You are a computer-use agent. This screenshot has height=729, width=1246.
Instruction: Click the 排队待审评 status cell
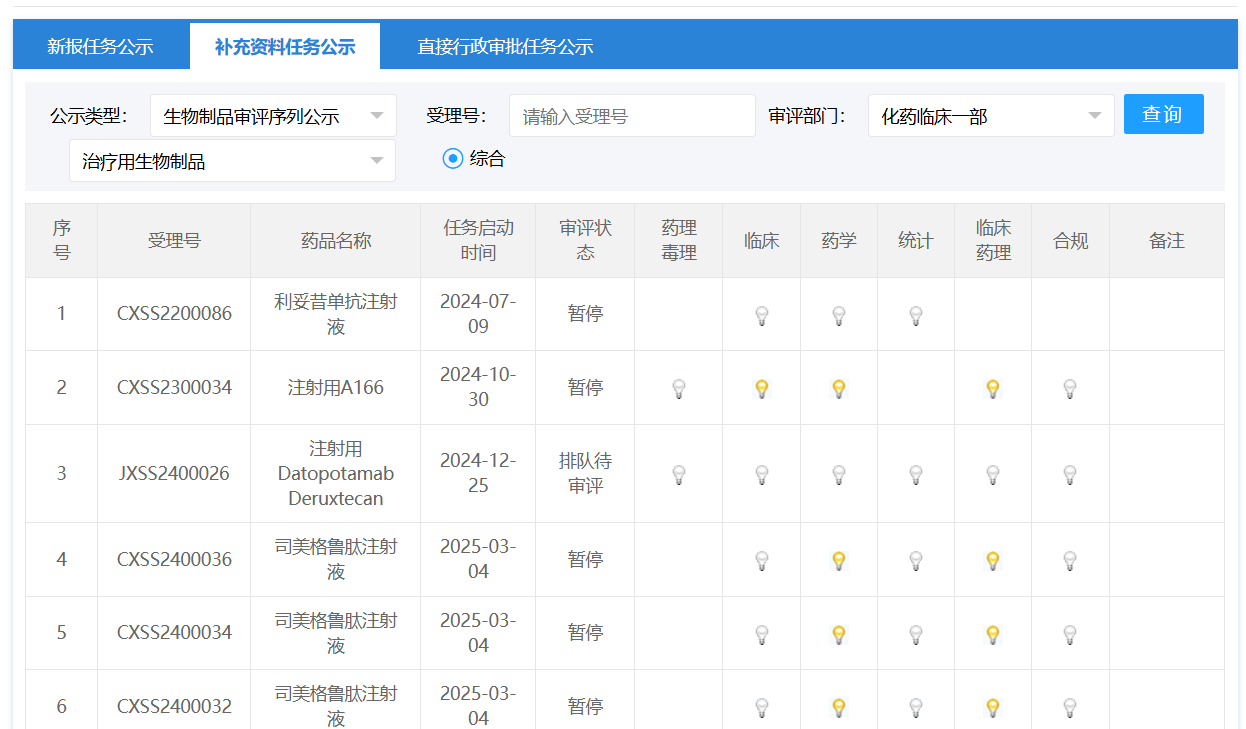[585, 473]
